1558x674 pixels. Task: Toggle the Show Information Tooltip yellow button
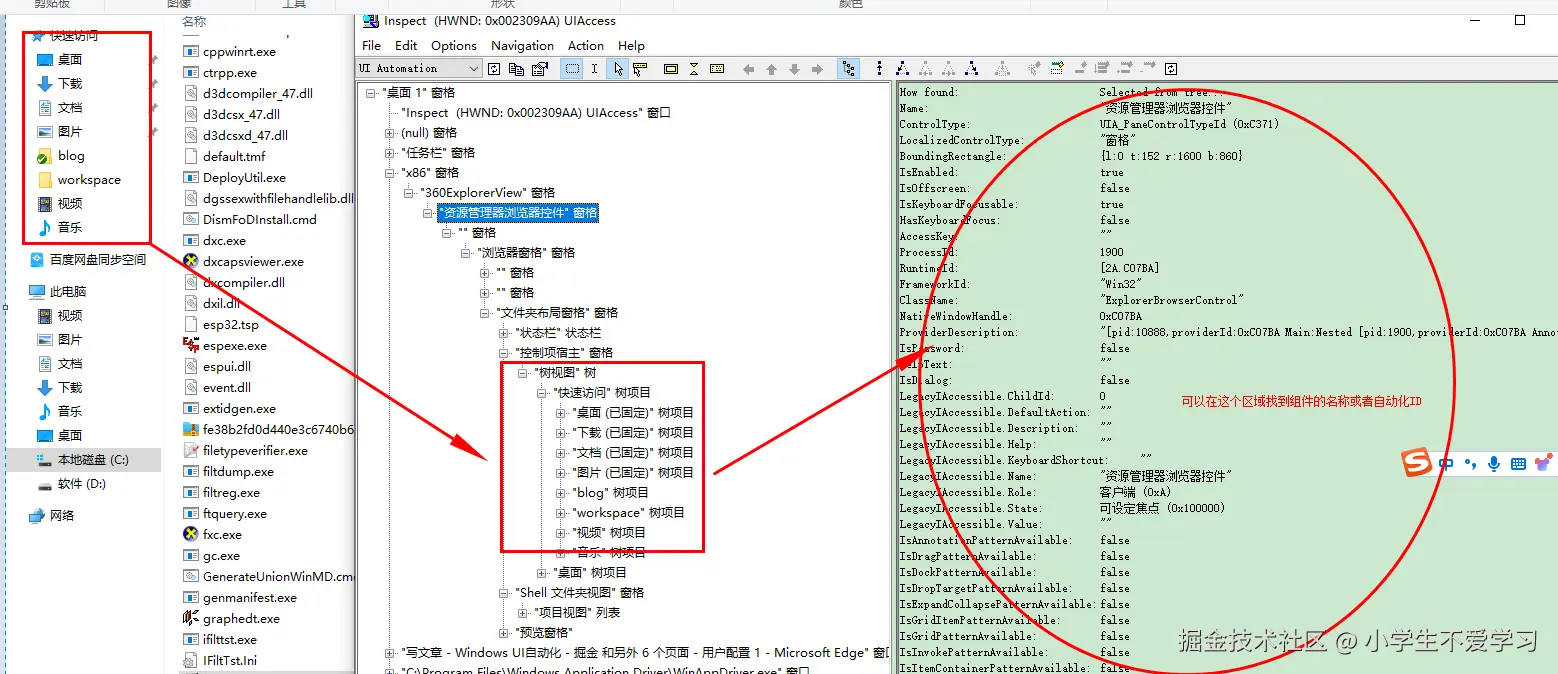click(717, 69)
